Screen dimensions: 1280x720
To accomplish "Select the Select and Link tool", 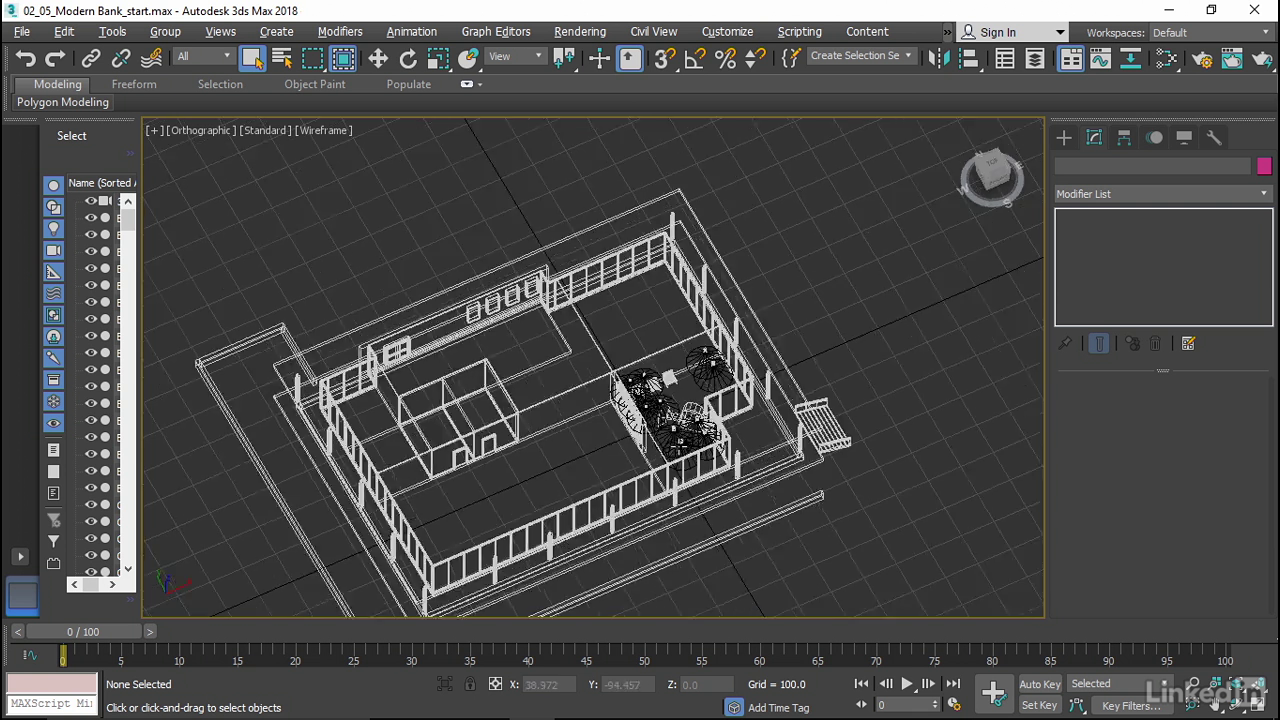I will pos(91,59).
